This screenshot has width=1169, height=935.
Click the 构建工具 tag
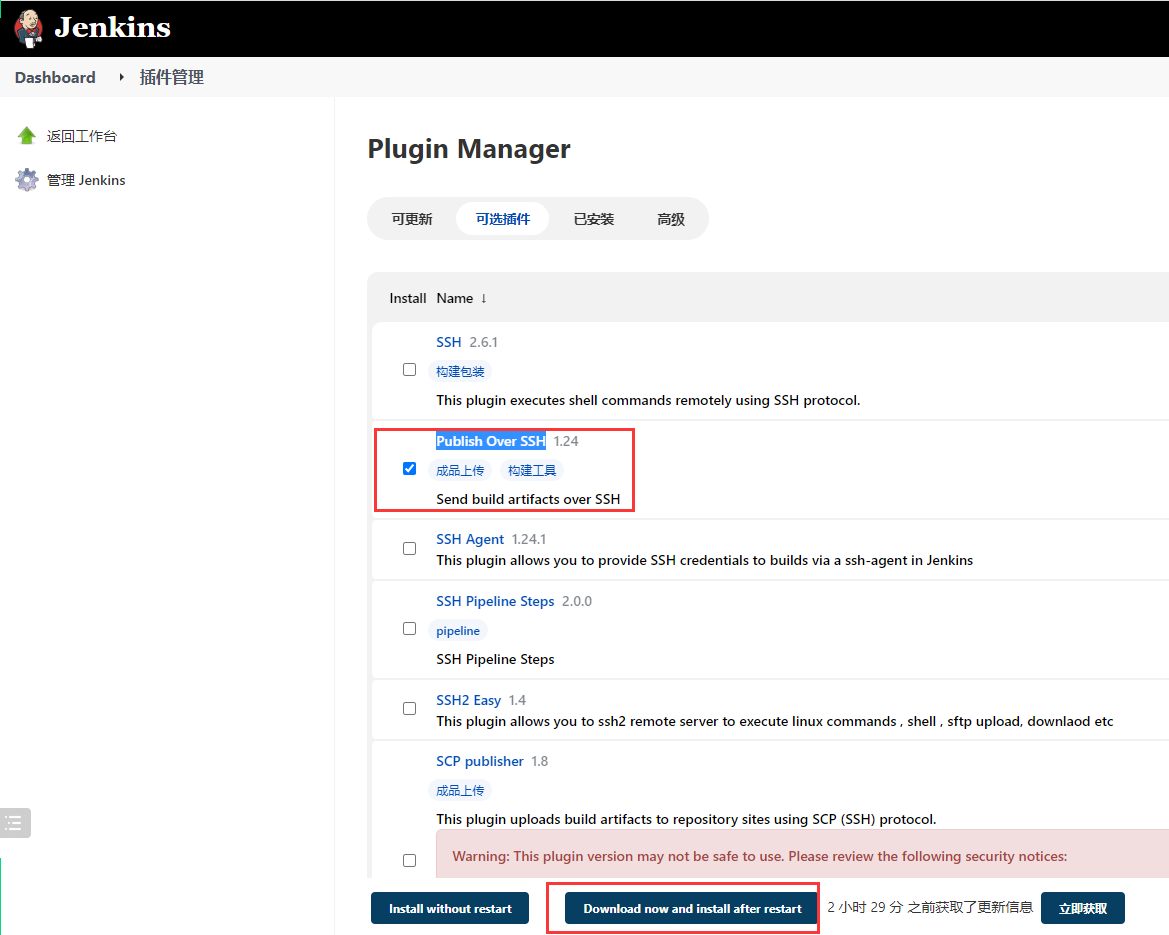coord(532,470)
